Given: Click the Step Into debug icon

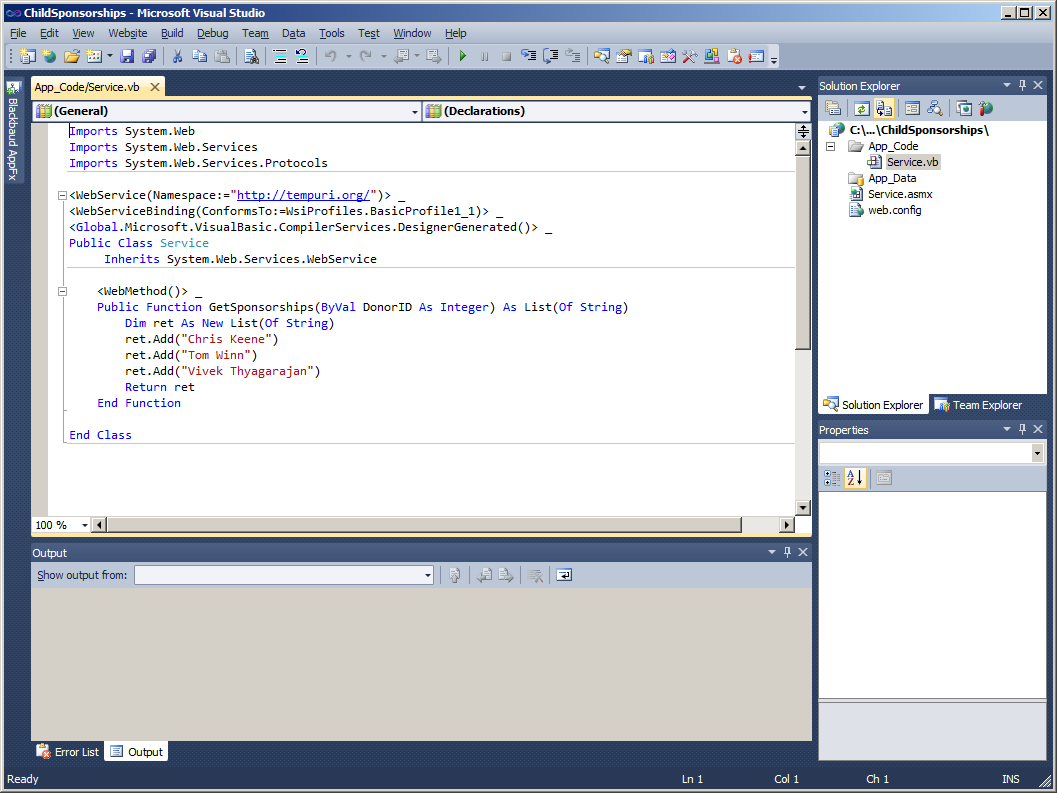Looking at the screenshot, I should tap(528, 57).
